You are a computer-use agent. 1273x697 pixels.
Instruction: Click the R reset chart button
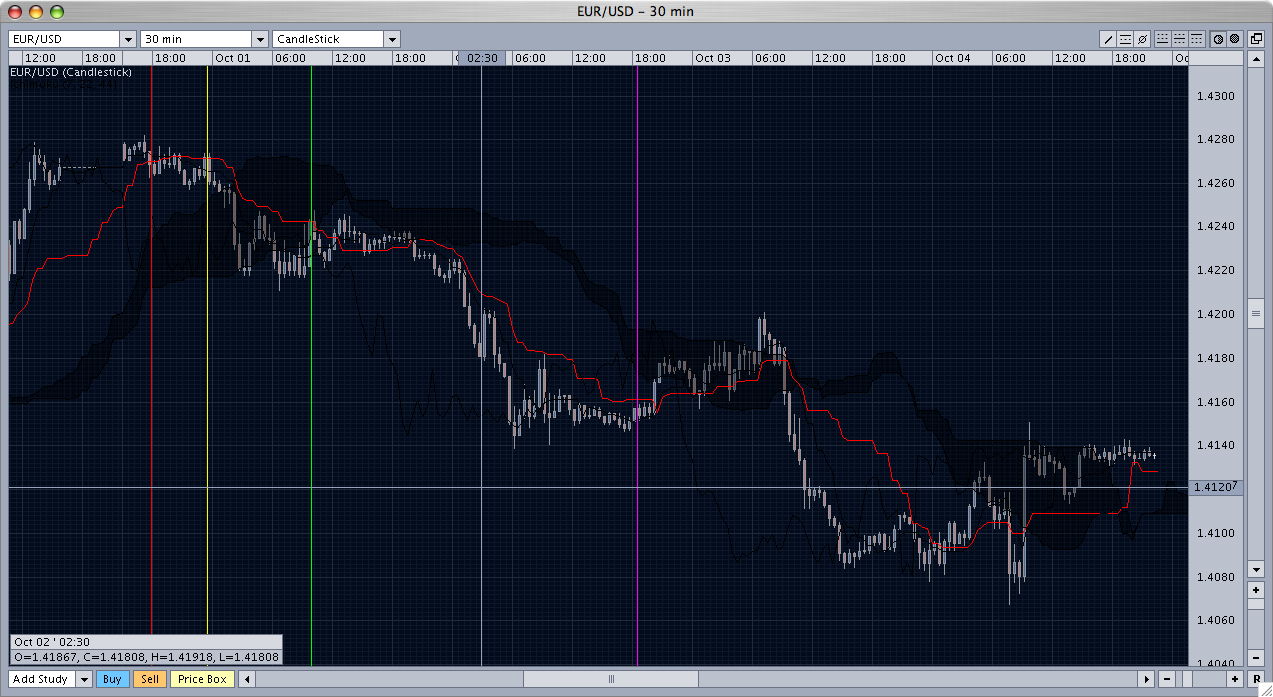tap(1256, 679)
